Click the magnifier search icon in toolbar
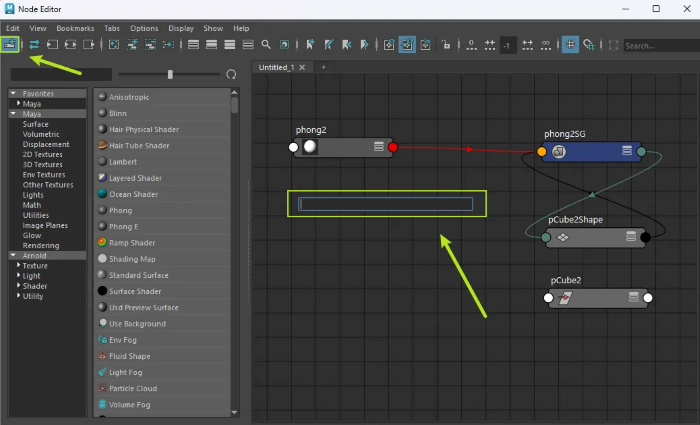The image size is (700, 425). click(266, 45)
